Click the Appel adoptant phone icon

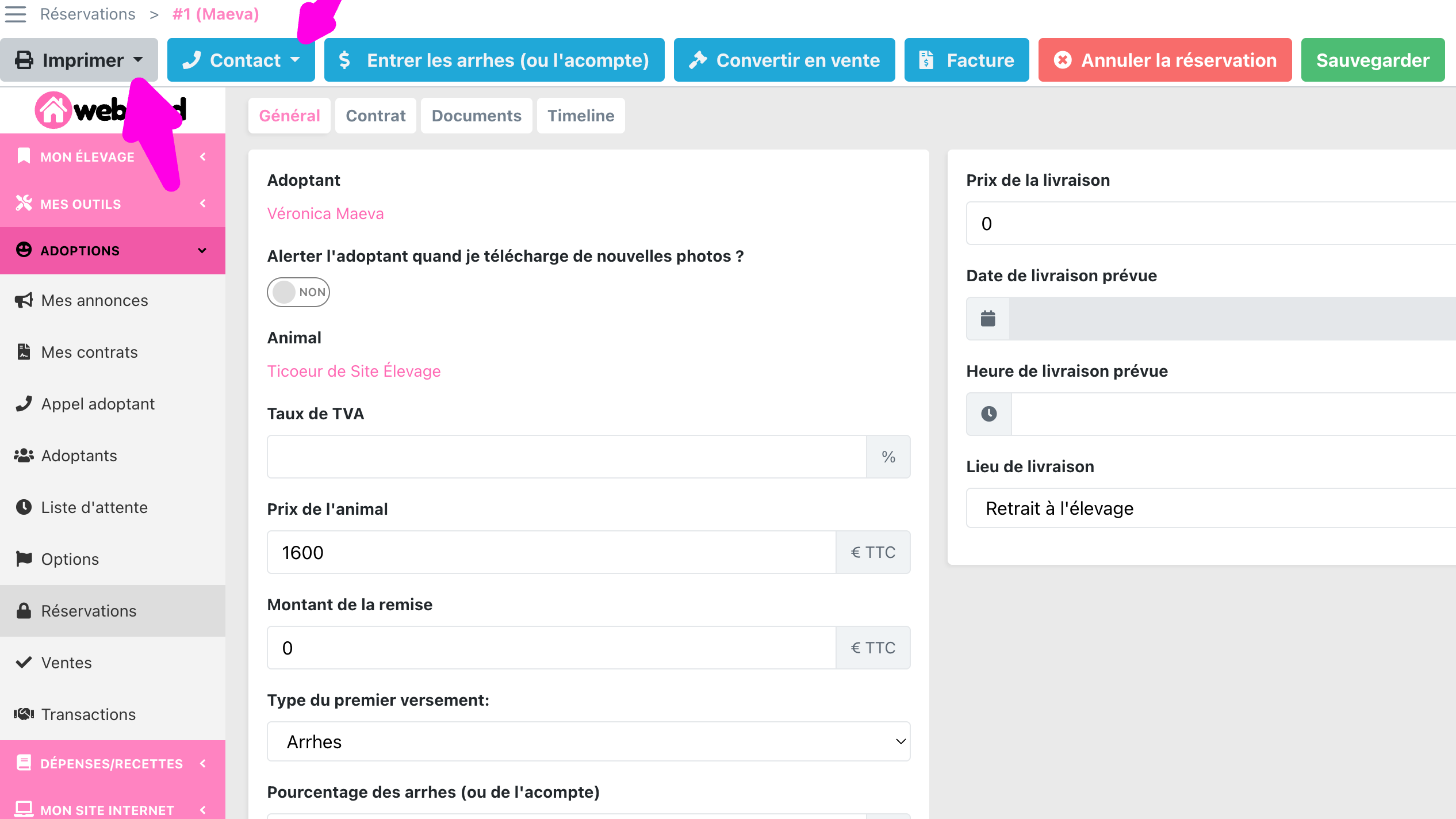pyautogui.click(x=23, y=403)
